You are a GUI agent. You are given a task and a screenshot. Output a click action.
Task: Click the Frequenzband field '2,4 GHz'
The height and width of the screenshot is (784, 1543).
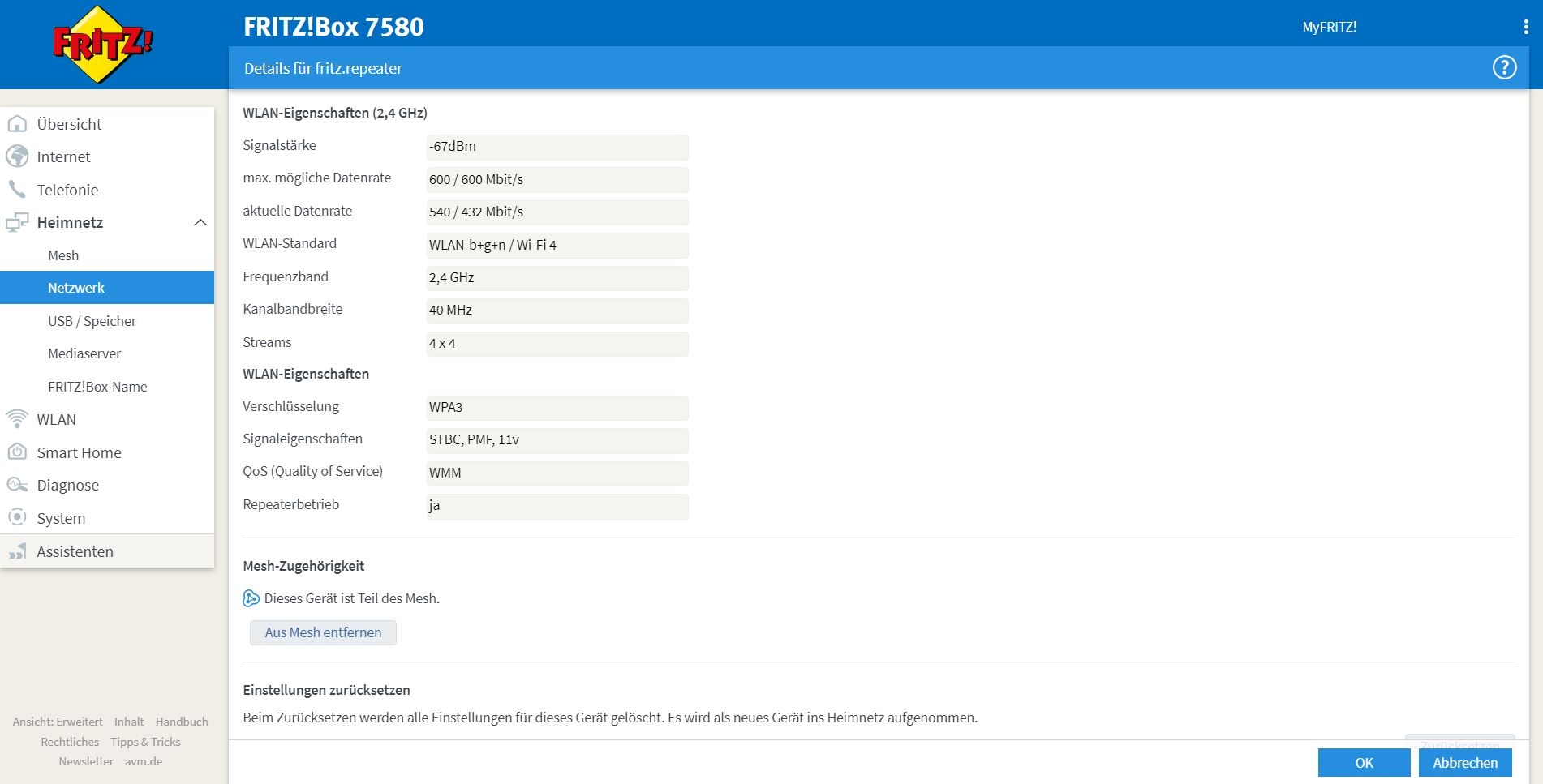tap(557, 278)
